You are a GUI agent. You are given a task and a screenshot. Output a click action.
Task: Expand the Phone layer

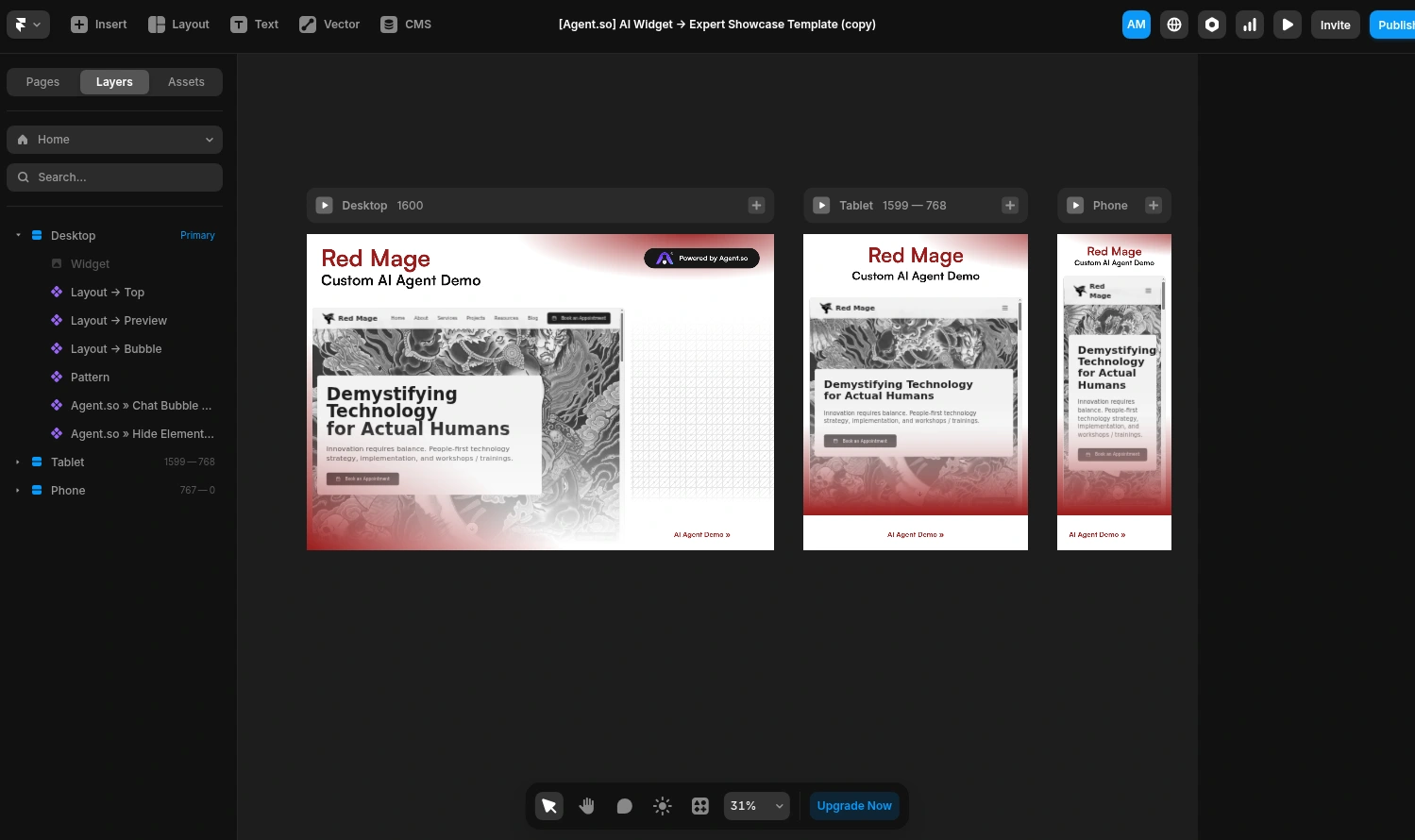coord(18,490)
